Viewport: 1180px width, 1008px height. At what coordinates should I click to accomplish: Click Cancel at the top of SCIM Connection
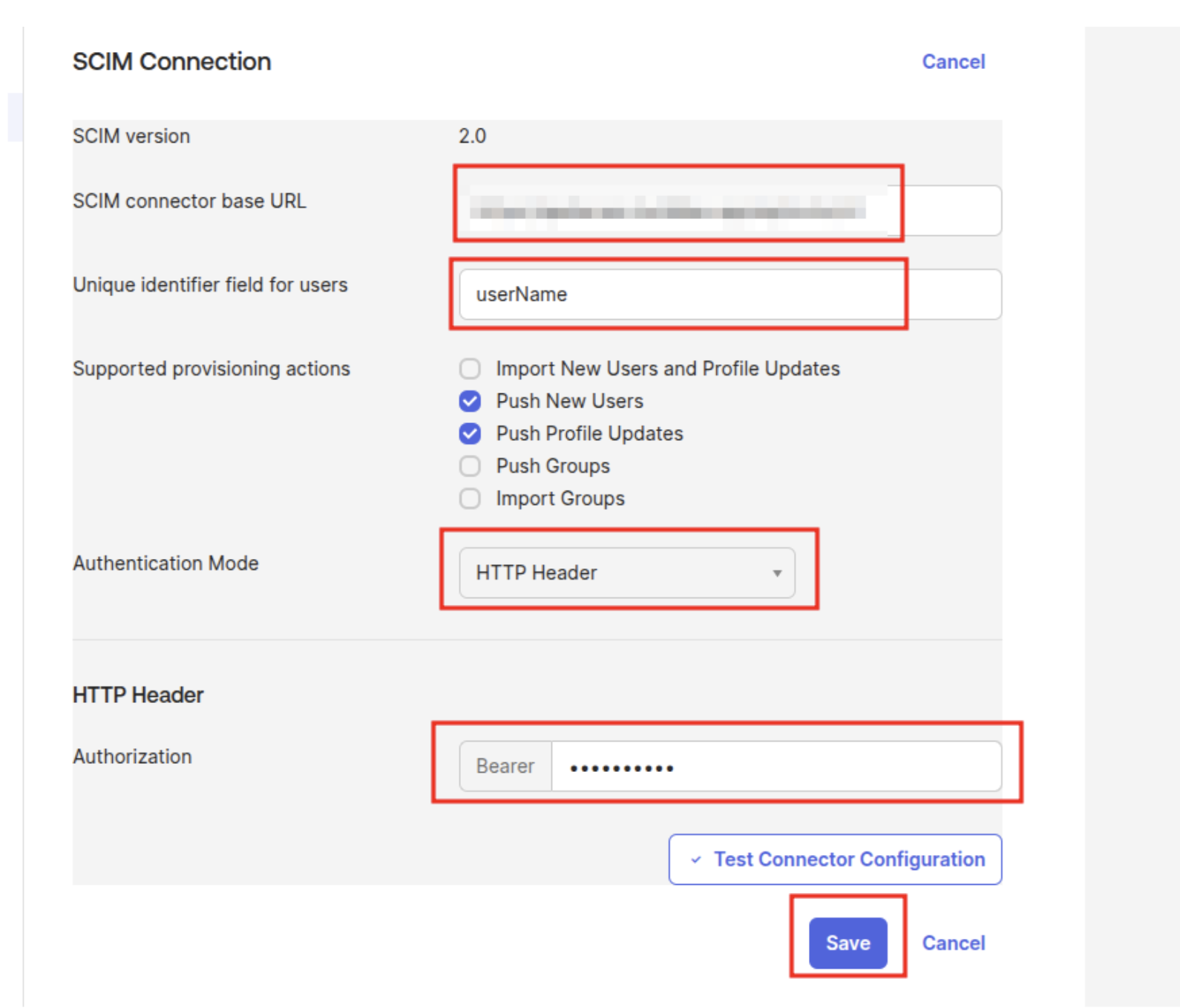point(953,62)
